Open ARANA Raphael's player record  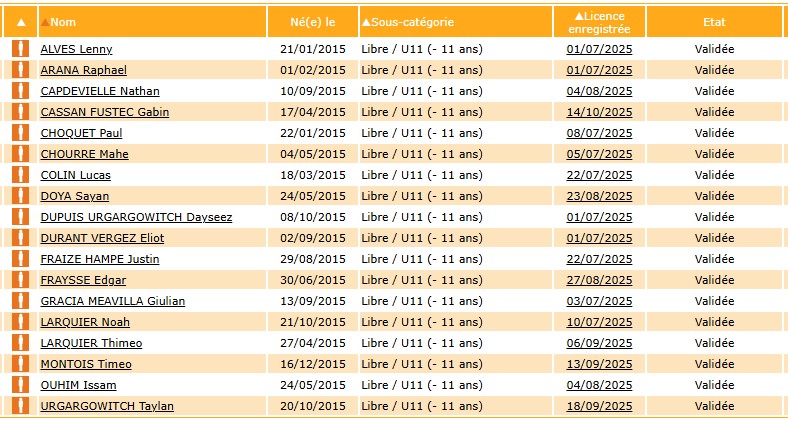[83, 70]
